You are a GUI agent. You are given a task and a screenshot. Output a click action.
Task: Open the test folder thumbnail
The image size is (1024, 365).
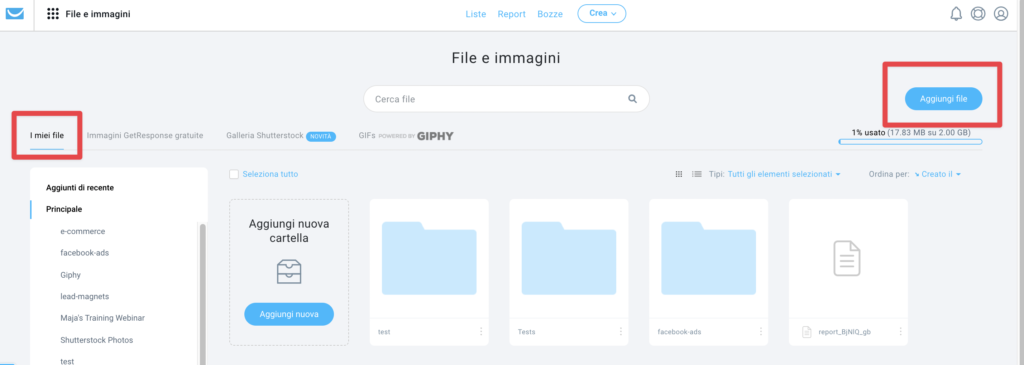pyautogui.click(x=429, y=259)
